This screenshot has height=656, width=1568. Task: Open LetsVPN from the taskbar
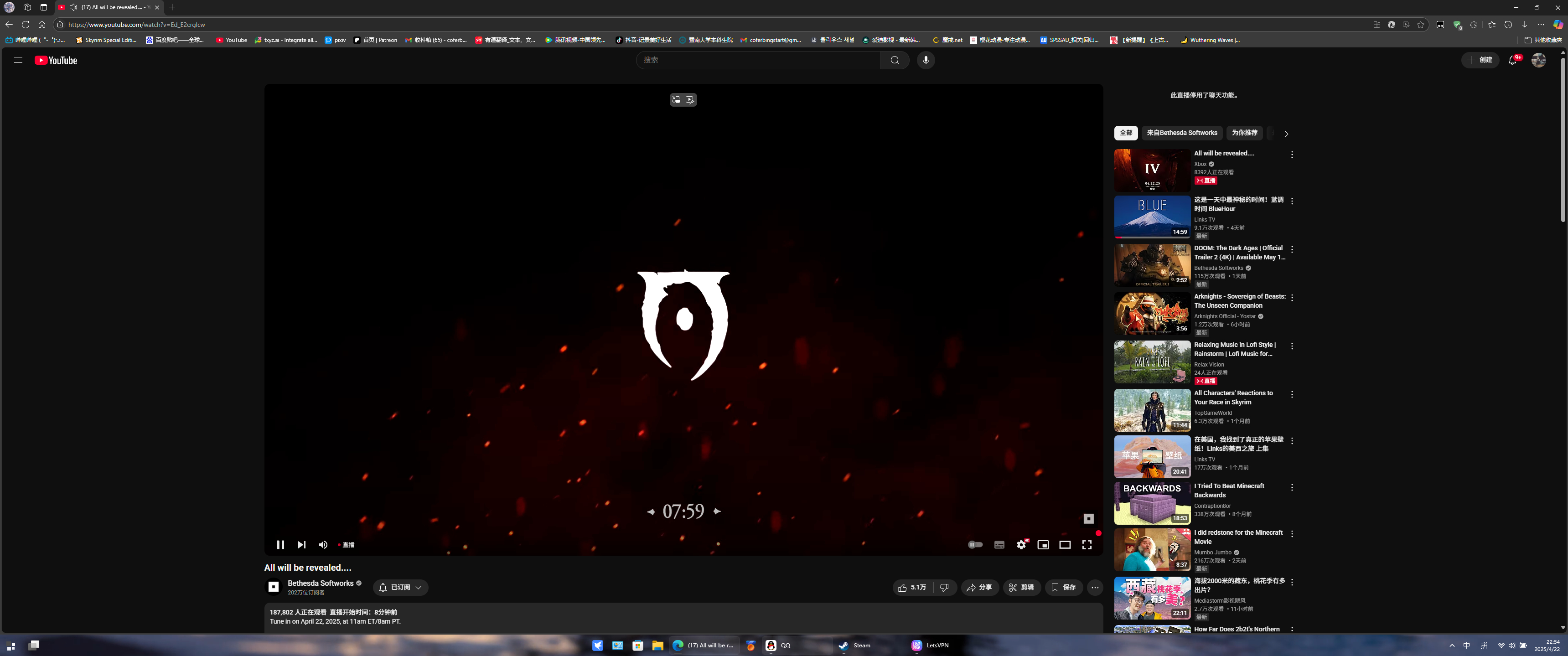point(930,645)
